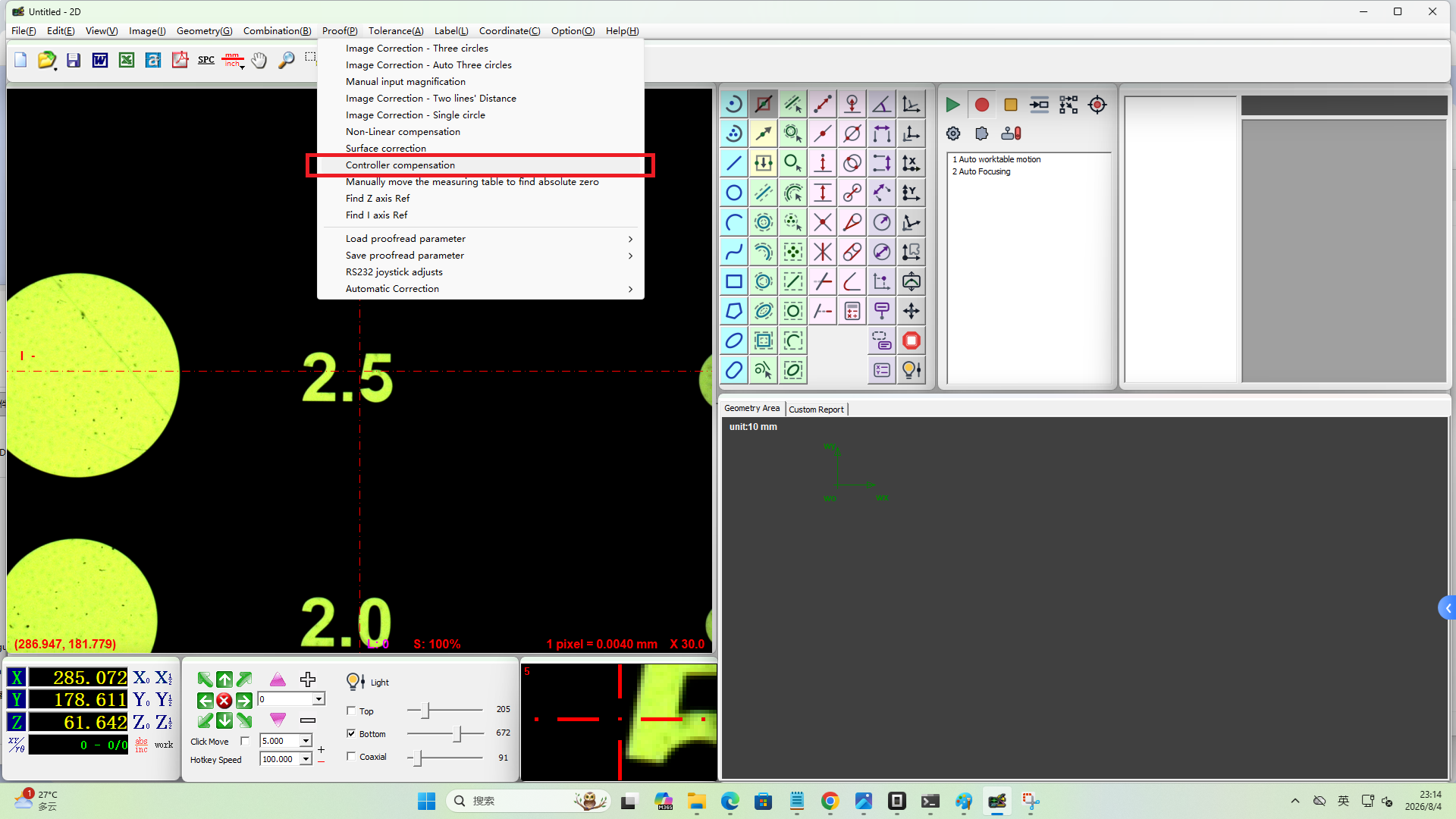Click the red stop-motion X button
This screenshot has height=819, width=1456.
[224, 701]
